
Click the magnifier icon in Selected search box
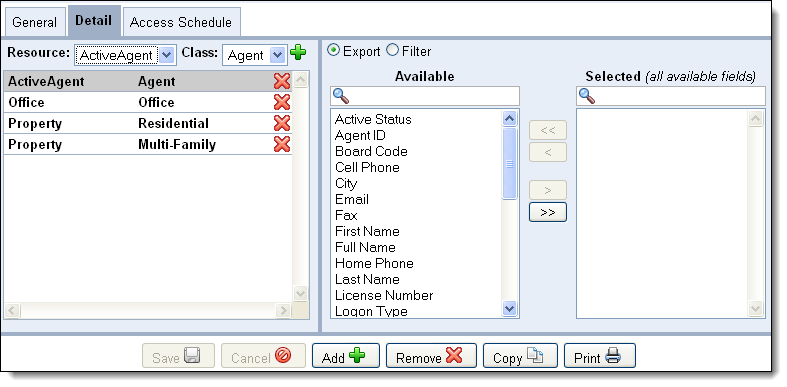[x=587, y=96]
